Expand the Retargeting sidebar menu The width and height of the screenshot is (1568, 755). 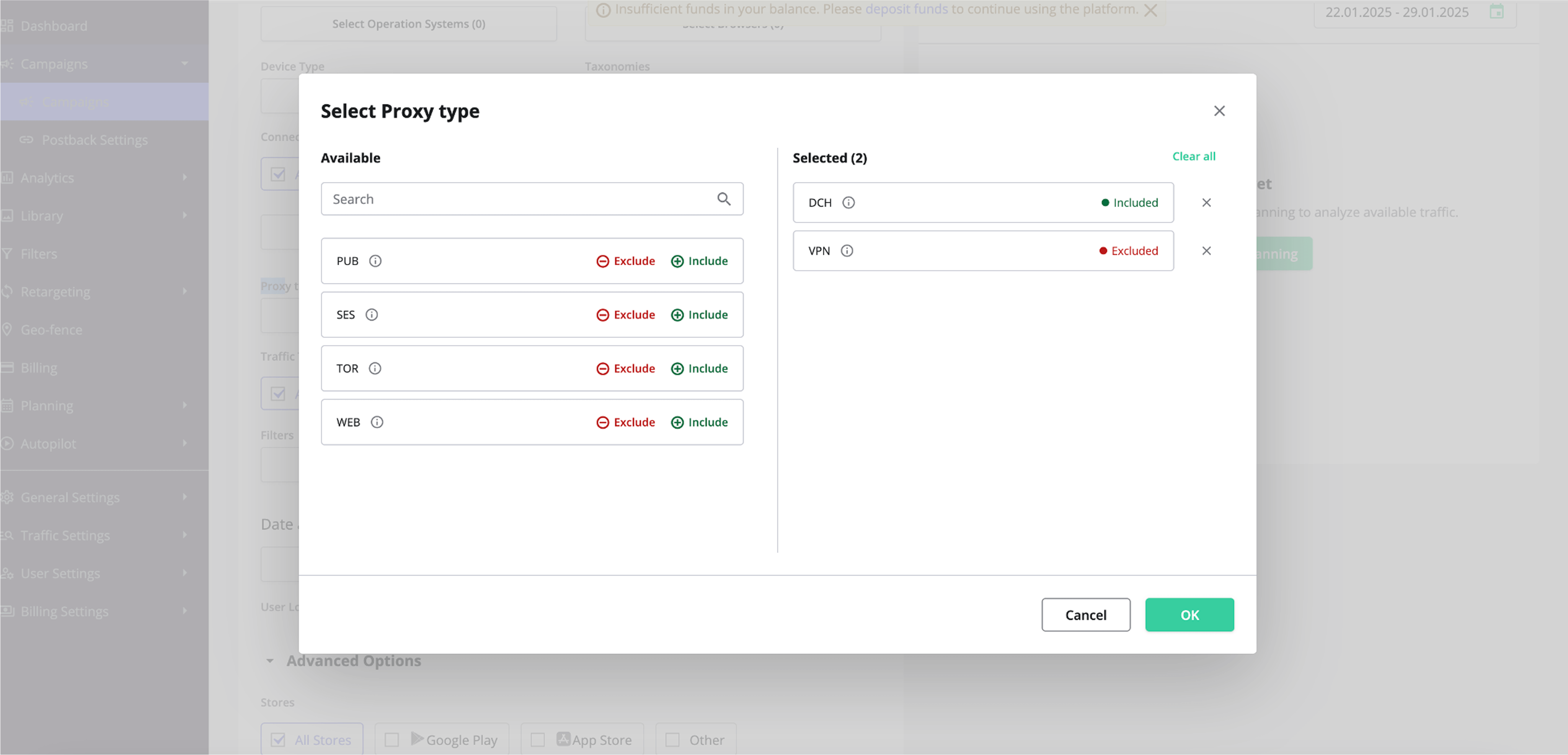pos(104,292)
